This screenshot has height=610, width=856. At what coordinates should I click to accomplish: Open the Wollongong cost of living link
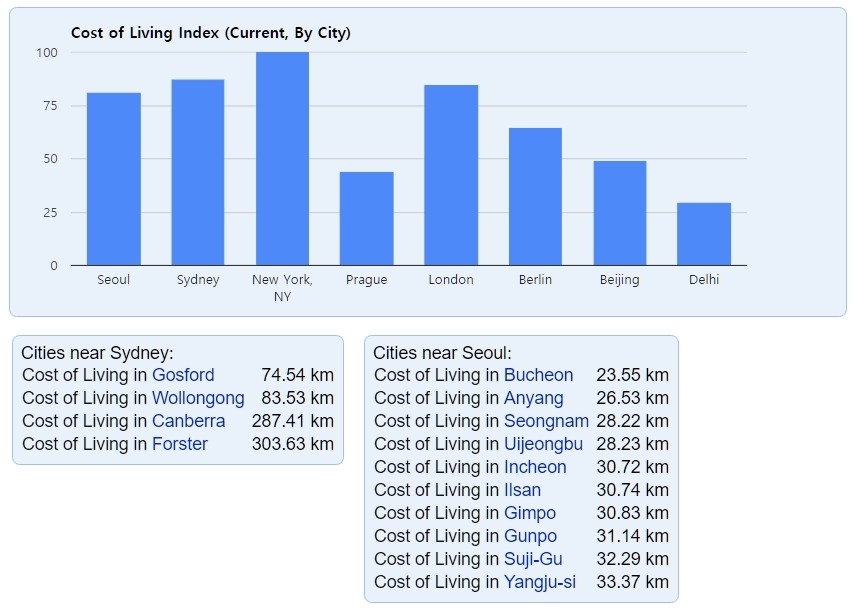pyautogui.click(x=198, y=398)
